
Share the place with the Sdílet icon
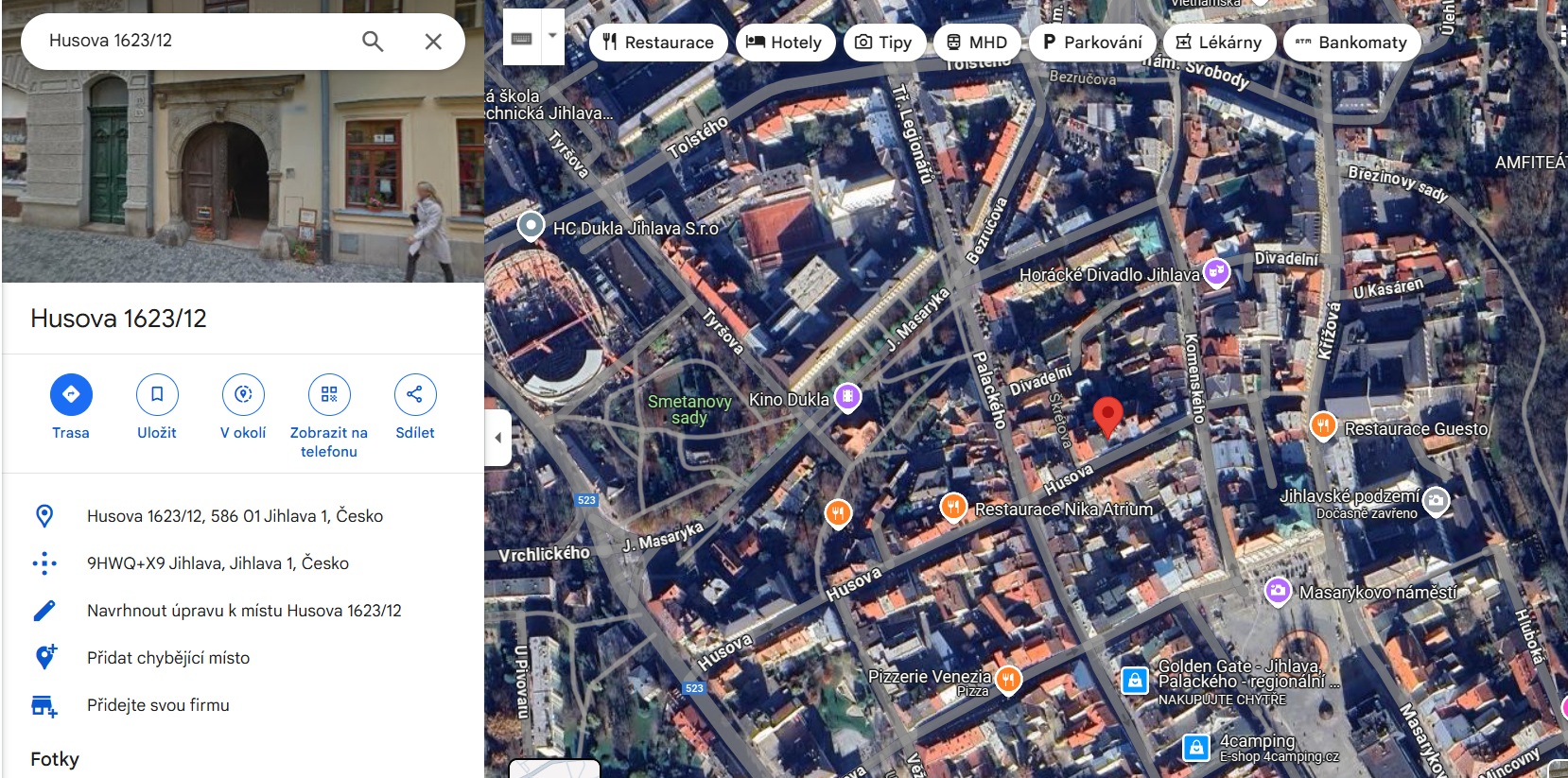click(x=415, y=394)
